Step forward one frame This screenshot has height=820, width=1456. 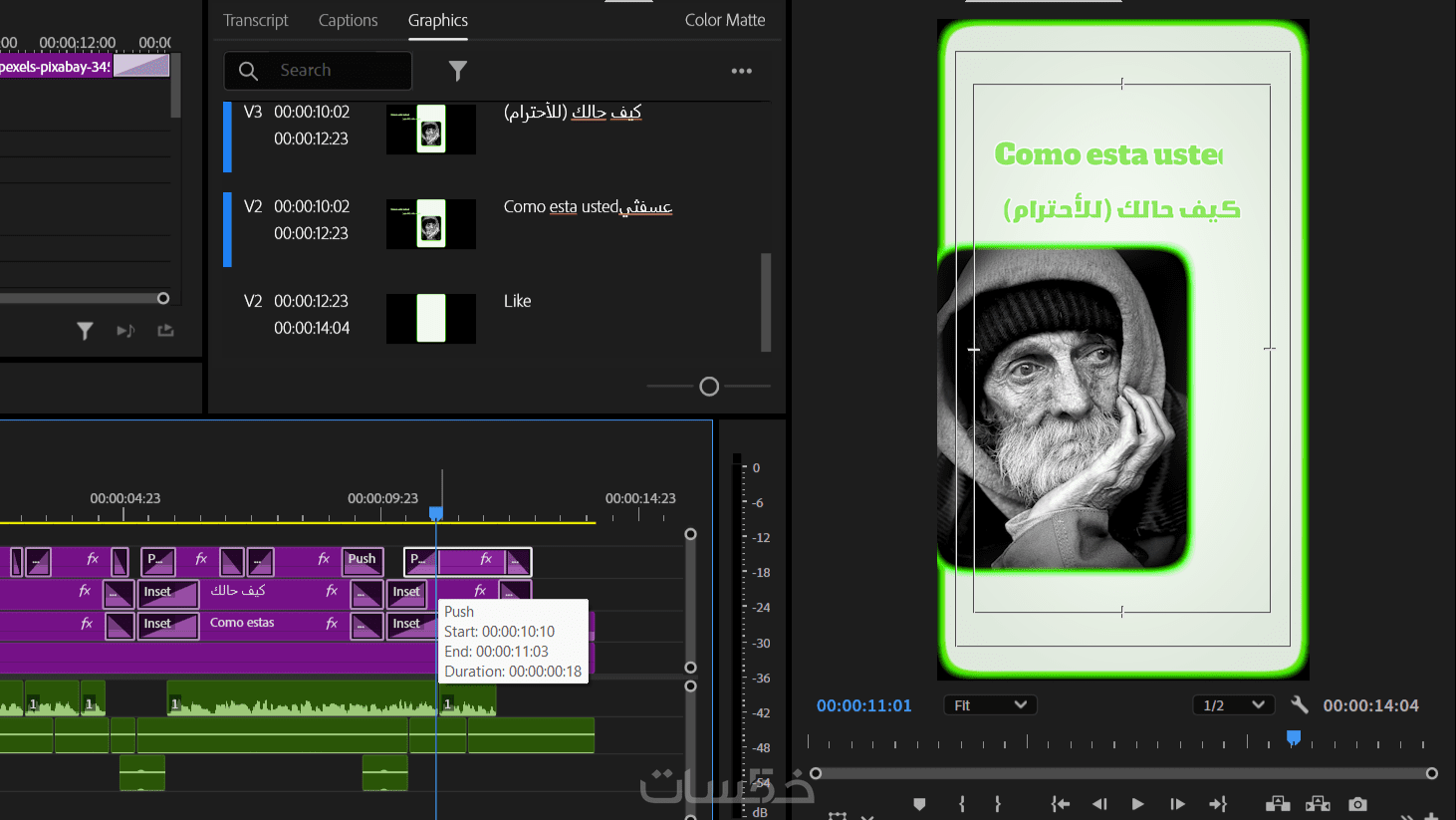(1177, 804)
